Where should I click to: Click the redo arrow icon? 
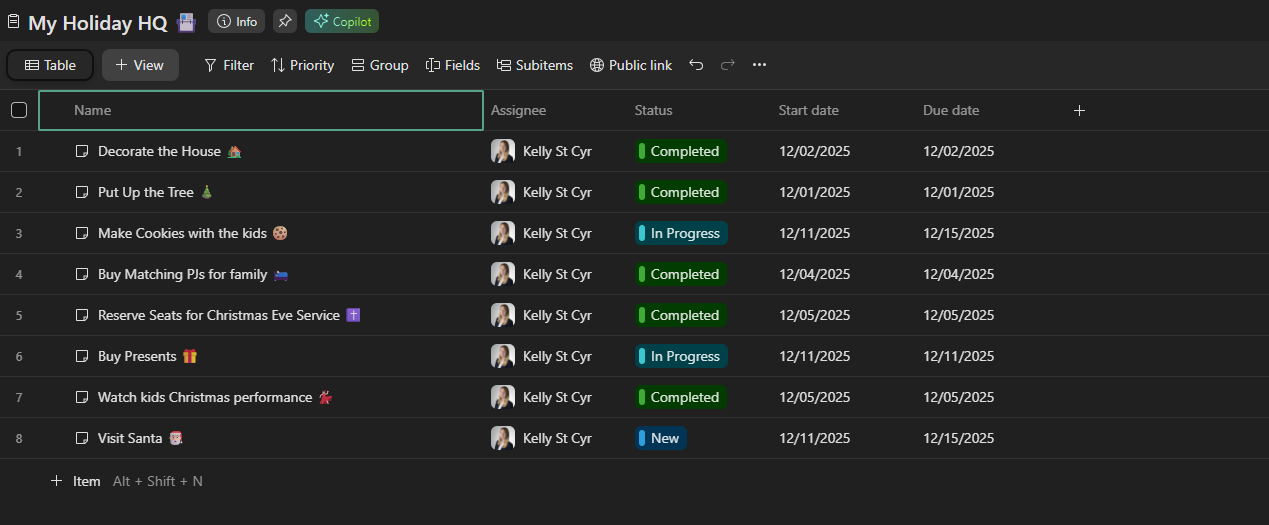[x=728, y=65]
